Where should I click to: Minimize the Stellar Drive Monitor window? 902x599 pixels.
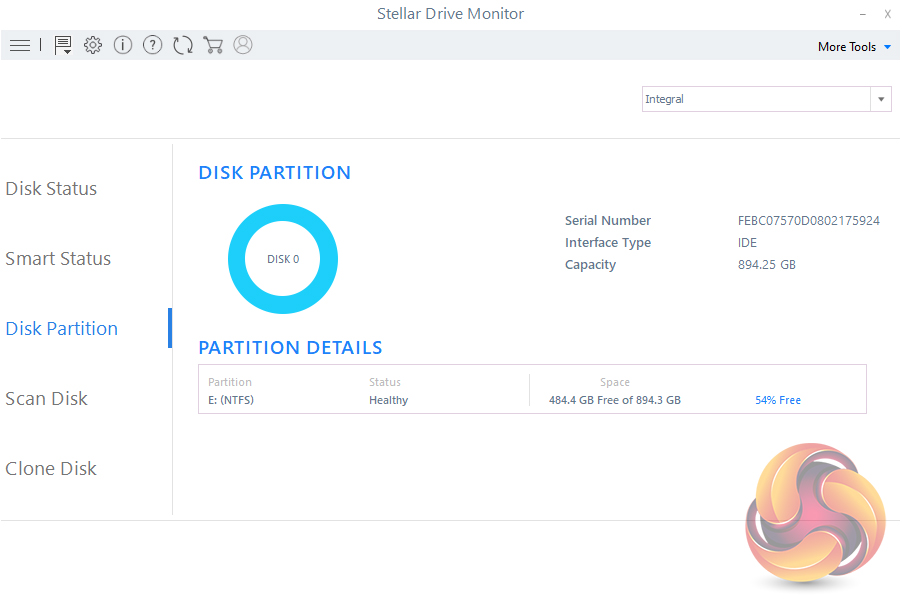[863, 14]
